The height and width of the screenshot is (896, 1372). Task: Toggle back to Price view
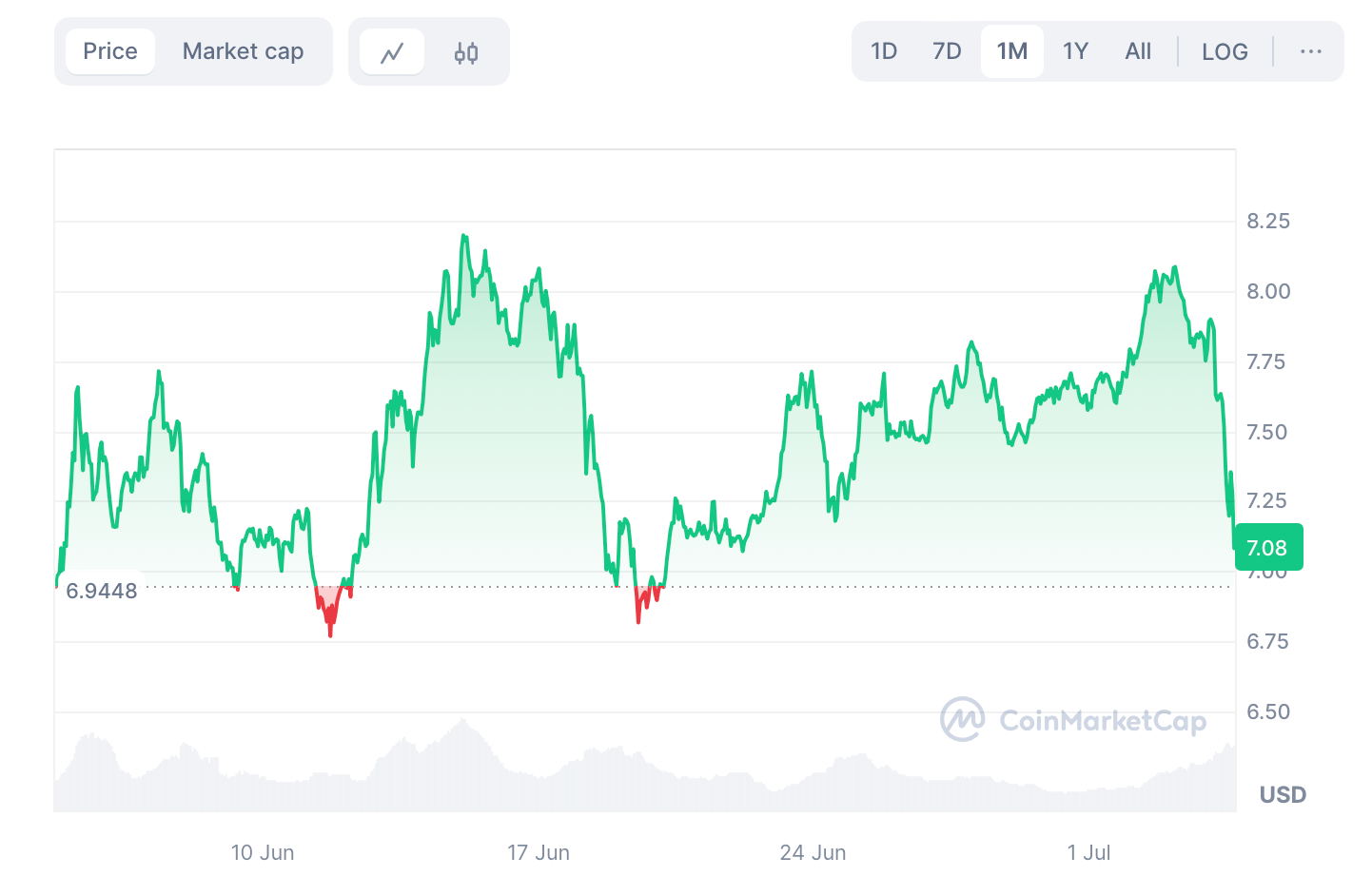pyautogui.click(x=110, y=51)
